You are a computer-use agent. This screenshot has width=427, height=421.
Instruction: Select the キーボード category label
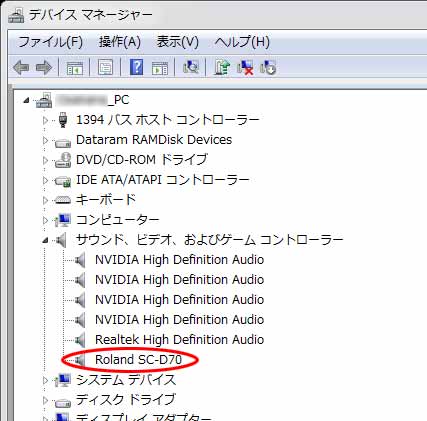point(106,200)
